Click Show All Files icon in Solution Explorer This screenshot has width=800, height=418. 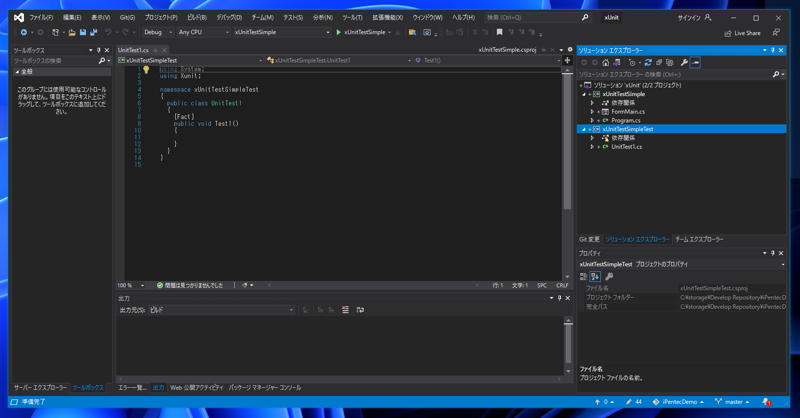(670, 62)
